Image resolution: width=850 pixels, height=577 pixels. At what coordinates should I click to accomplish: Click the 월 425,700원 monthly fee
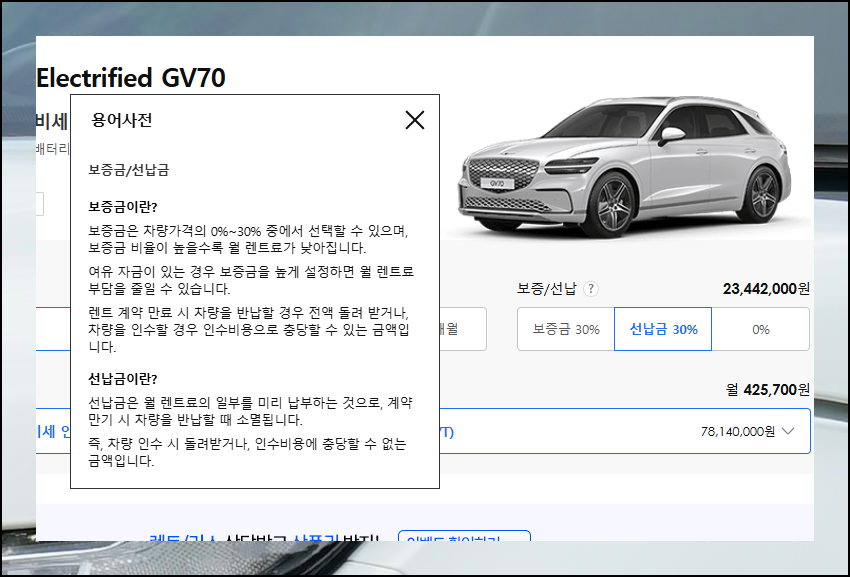pyautogui.click(x=768, y=389)
